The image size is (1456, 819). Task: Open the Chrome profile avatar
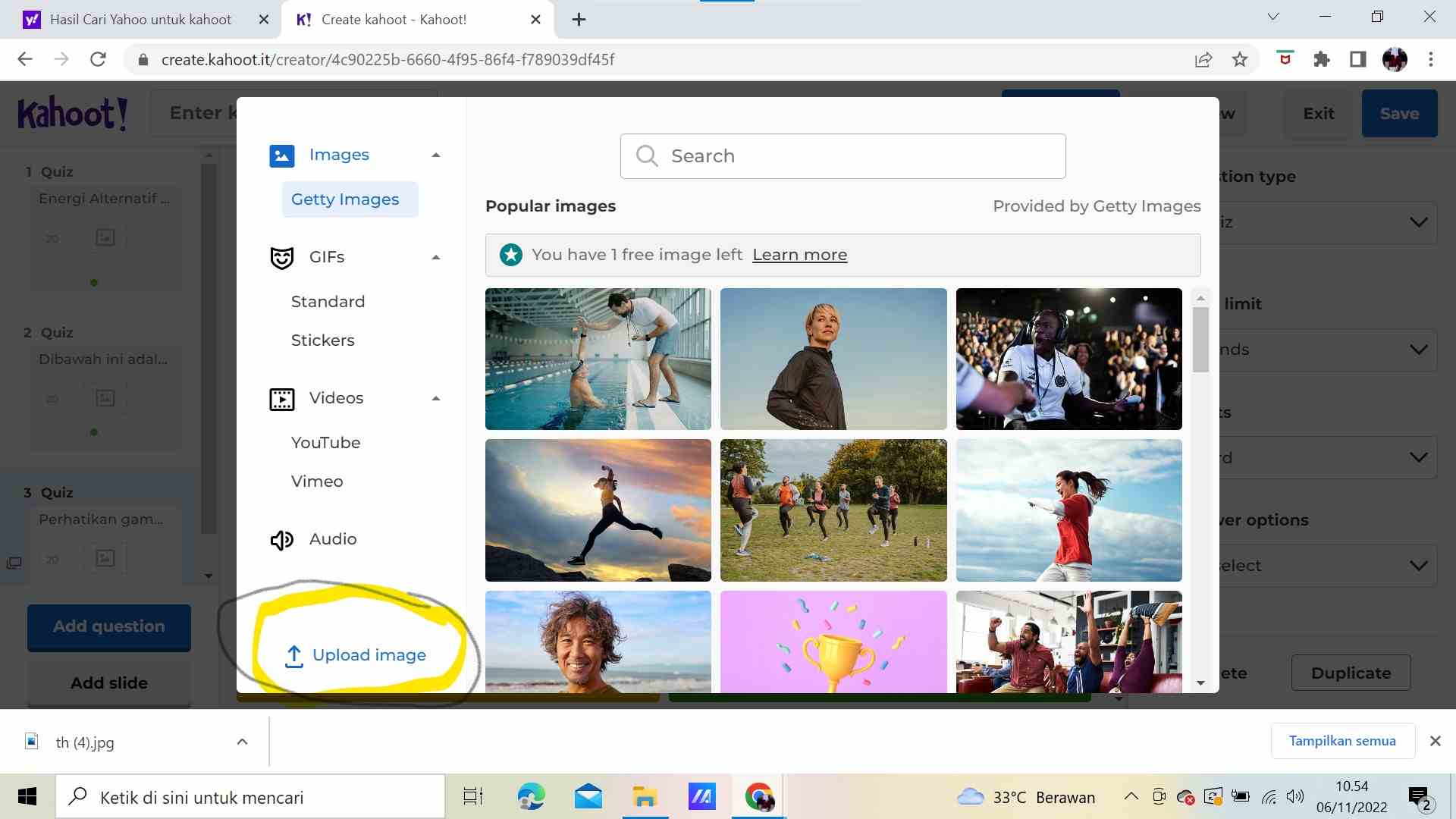[1395, 59]
